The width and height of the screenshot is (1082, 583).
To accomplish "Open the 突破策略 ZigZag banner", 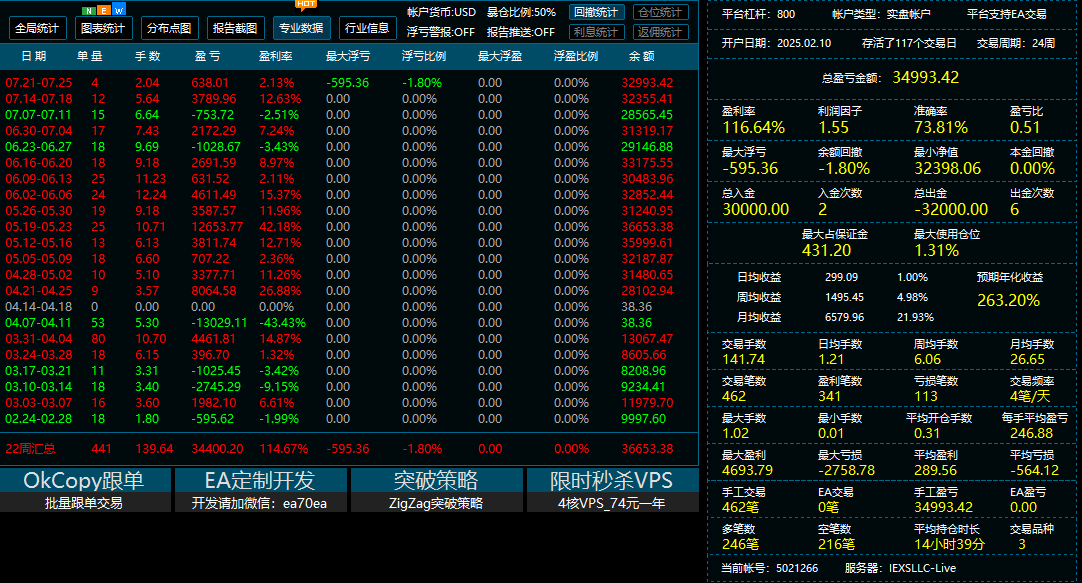I will (x=436, y=490).
